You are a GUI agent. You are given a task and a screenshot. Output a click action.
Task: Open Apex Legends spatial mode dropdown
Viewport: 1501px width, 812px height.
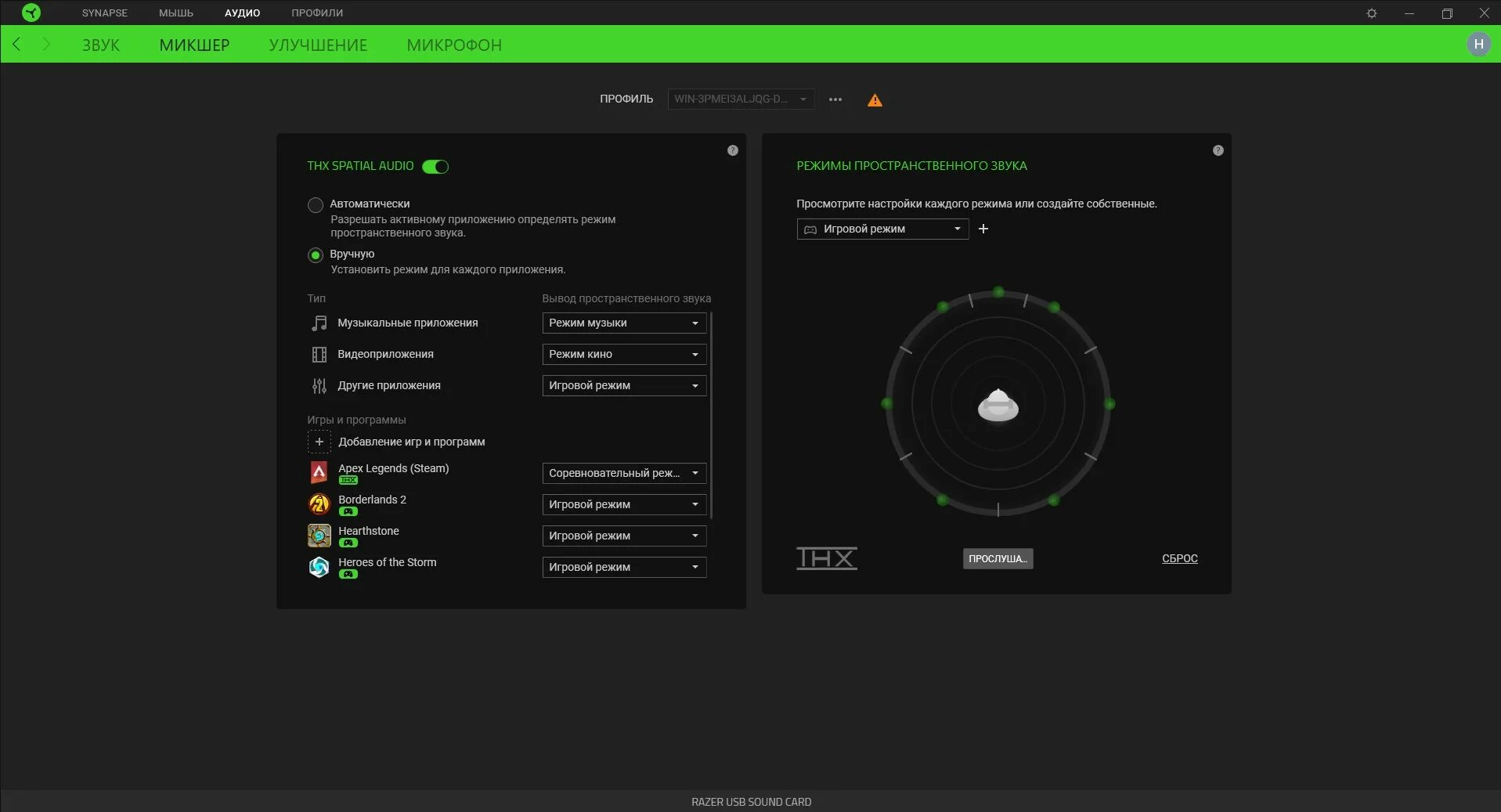(x=624, y=473)
